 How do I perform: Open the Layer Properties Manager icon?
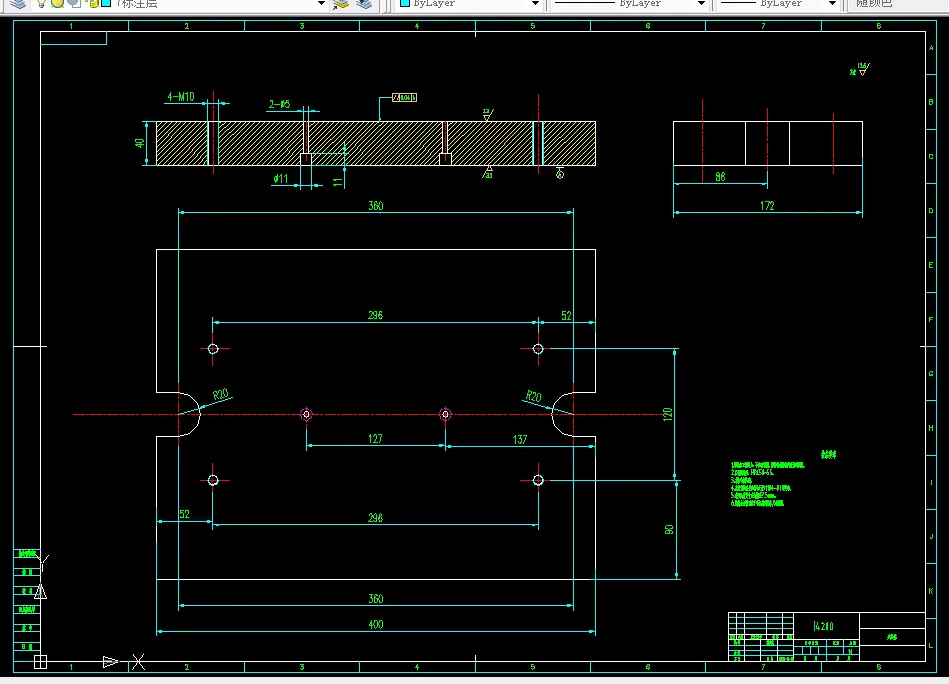[18, 4]
